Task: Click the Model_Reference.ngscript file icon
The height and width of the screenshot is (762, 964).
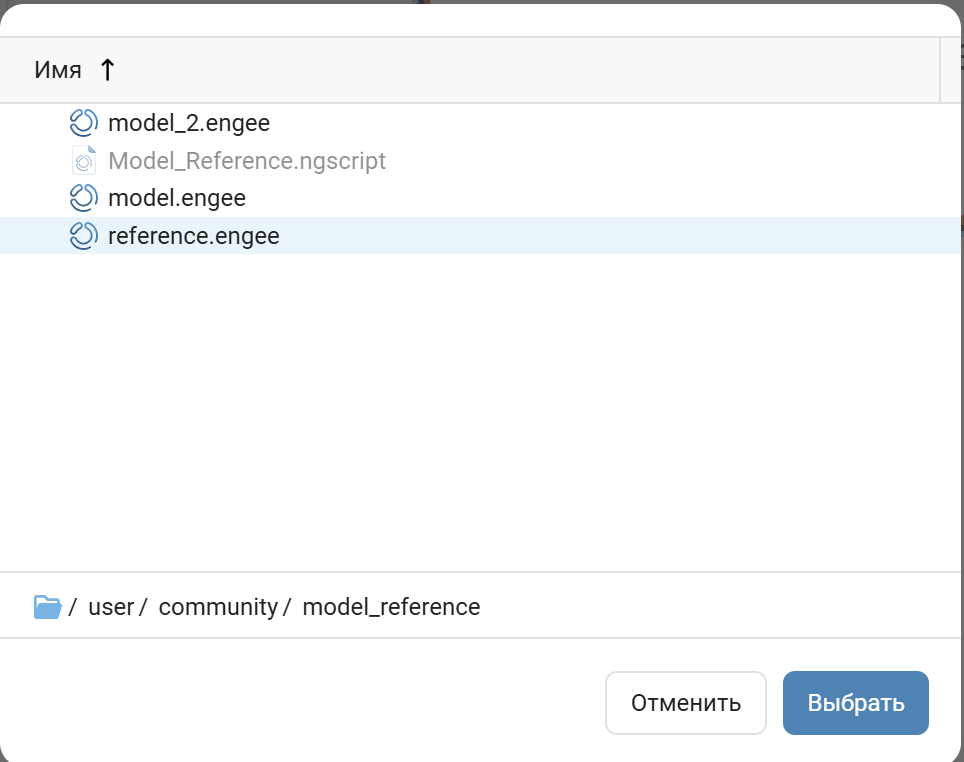Action: [x=84, y=161]
